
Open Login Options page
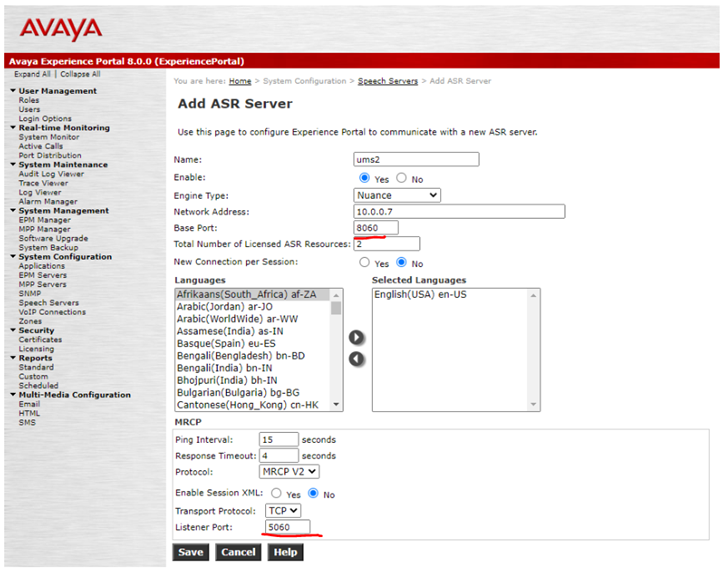click(45, 119)
